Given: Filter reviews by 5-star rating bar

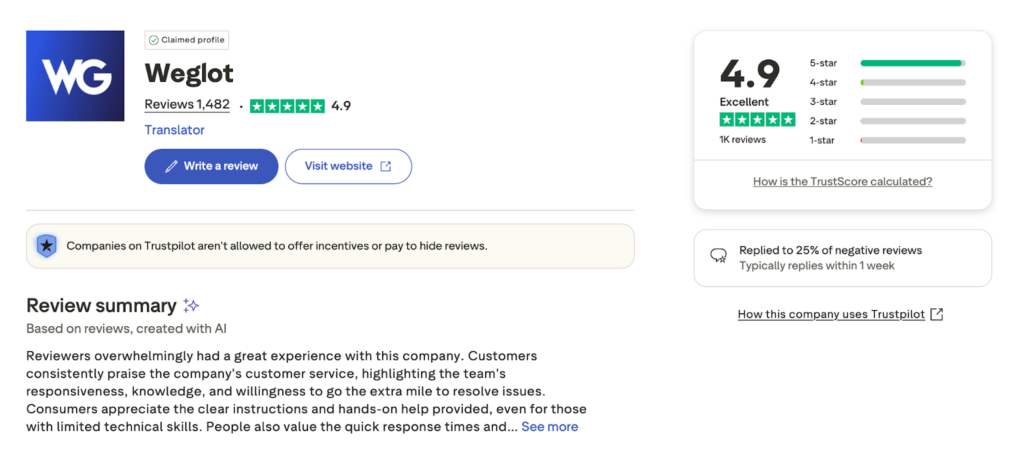Looking at the screenshot, I should [912, 63].
